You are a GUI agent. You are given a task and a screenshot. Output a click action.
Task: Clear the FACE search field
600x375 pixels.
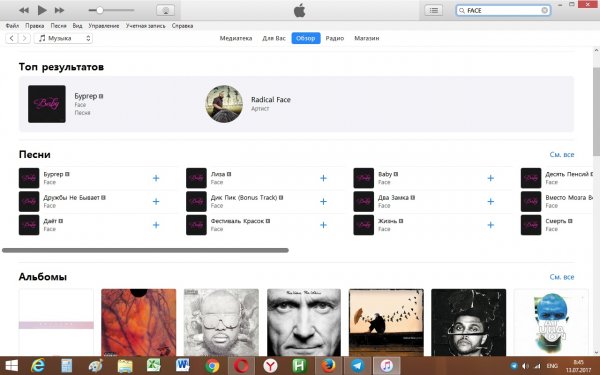click(x=544, y=10)
